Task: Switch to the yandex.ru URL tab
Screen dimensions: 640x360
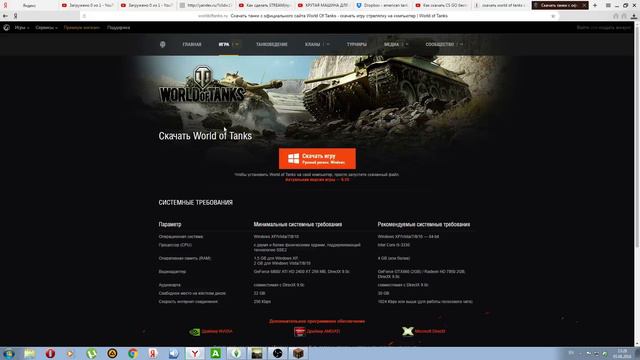Action: pos(206,5)
